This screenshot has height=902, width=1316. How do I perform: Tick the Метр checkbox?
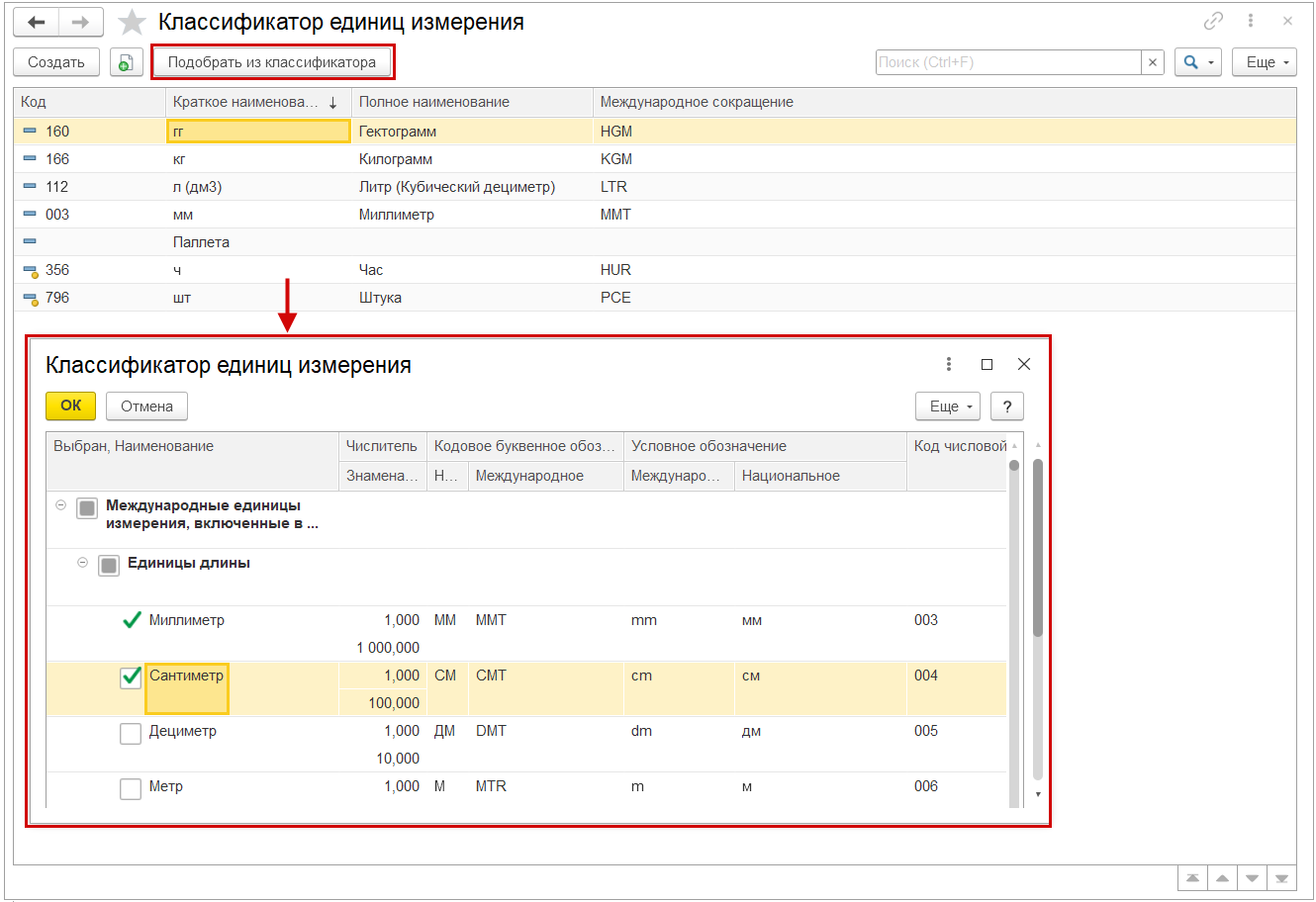pos(131,788)
